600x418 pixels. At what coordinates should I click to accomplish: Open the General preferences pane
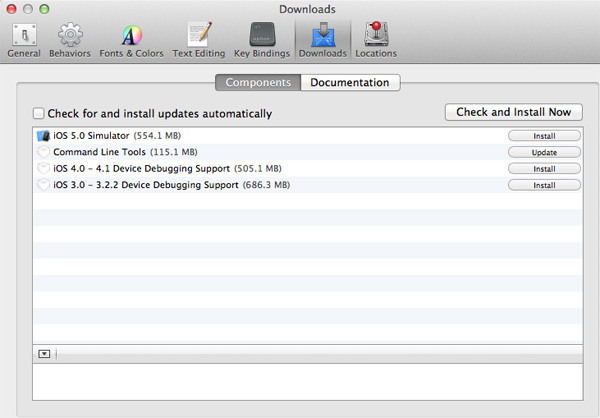[24, 41]
